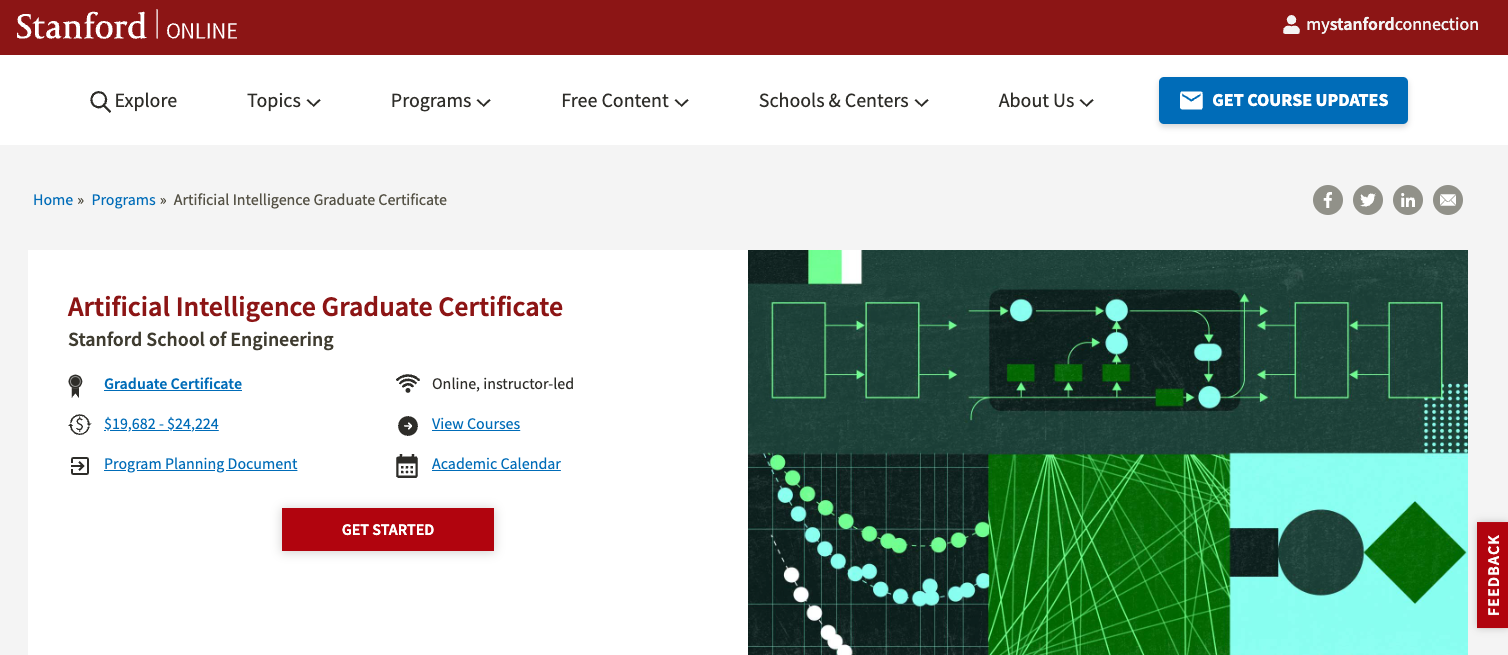Go to Programs breadcrumb link
The image size is (1508, 655).
pyautogui.click(x=124, y=200)
